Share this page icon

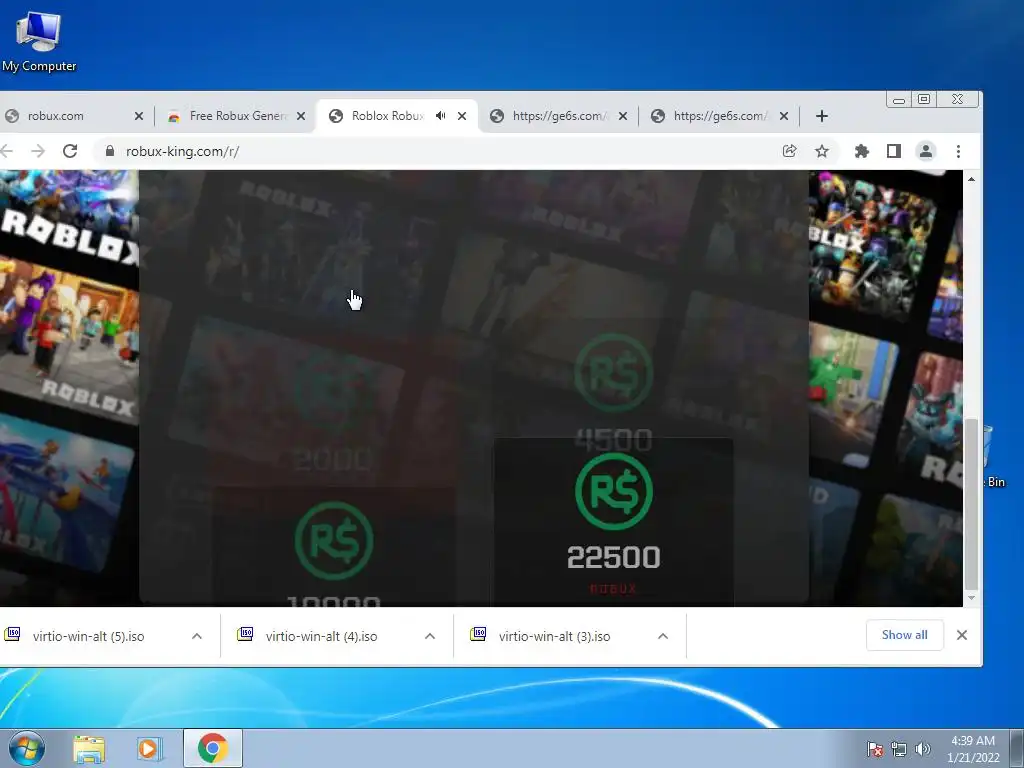click(789, 152)
